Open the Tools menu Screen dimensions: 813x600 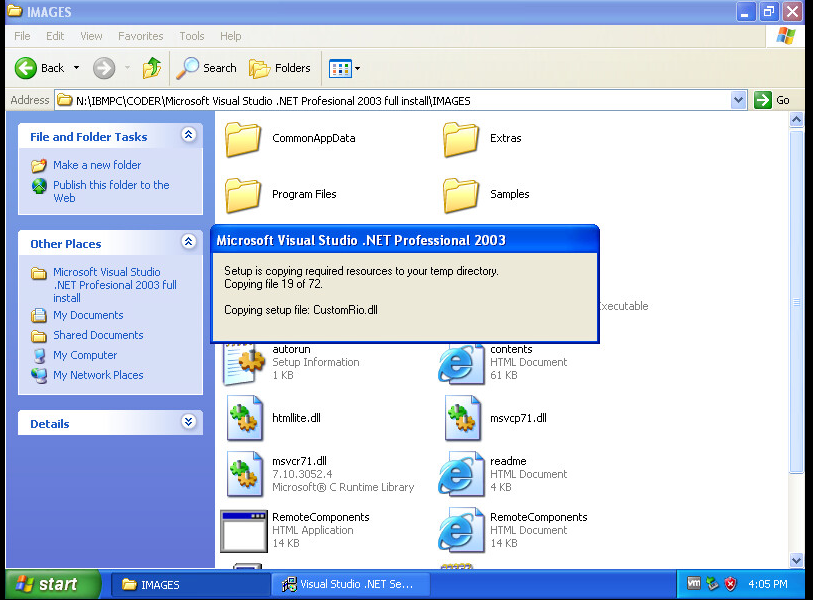point(192,36)
